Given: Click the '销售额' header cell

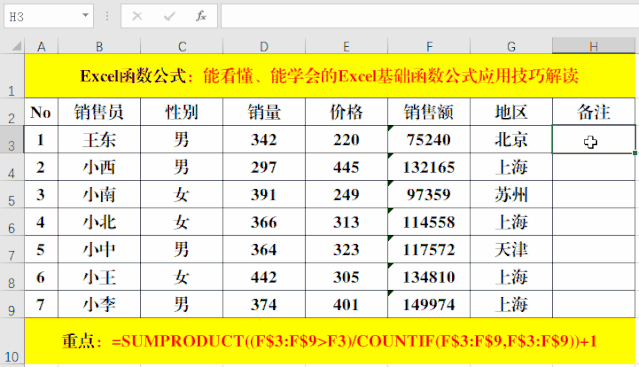Looking at the screenshot, I should (429, 112).
